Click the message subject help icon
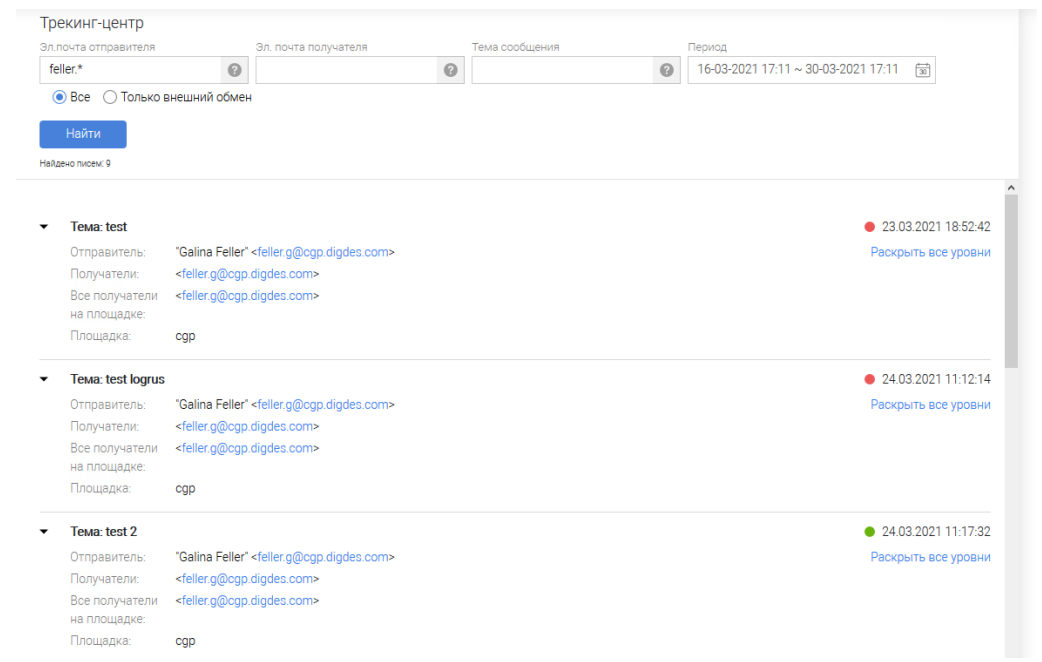1042x662 pixels. tap(667, 70)
